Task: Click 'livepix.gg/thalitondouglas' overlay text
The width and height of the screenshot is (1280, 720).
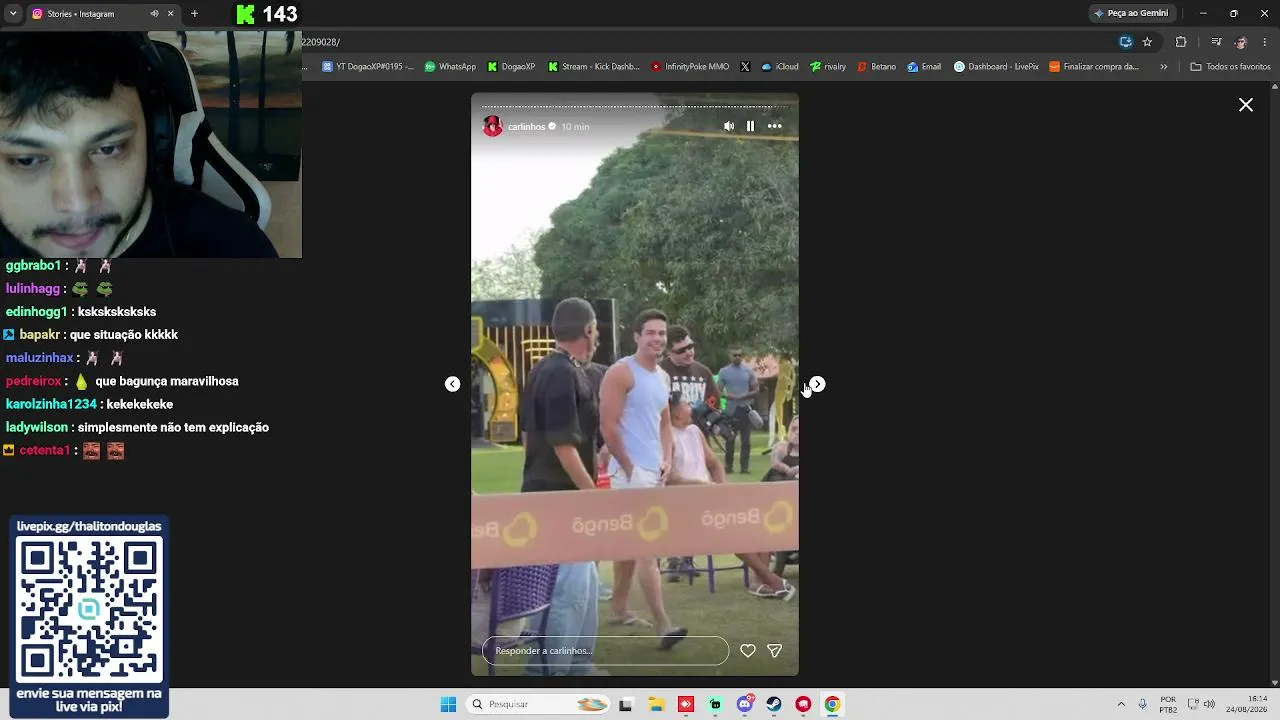Action: (x=89, y=526)
